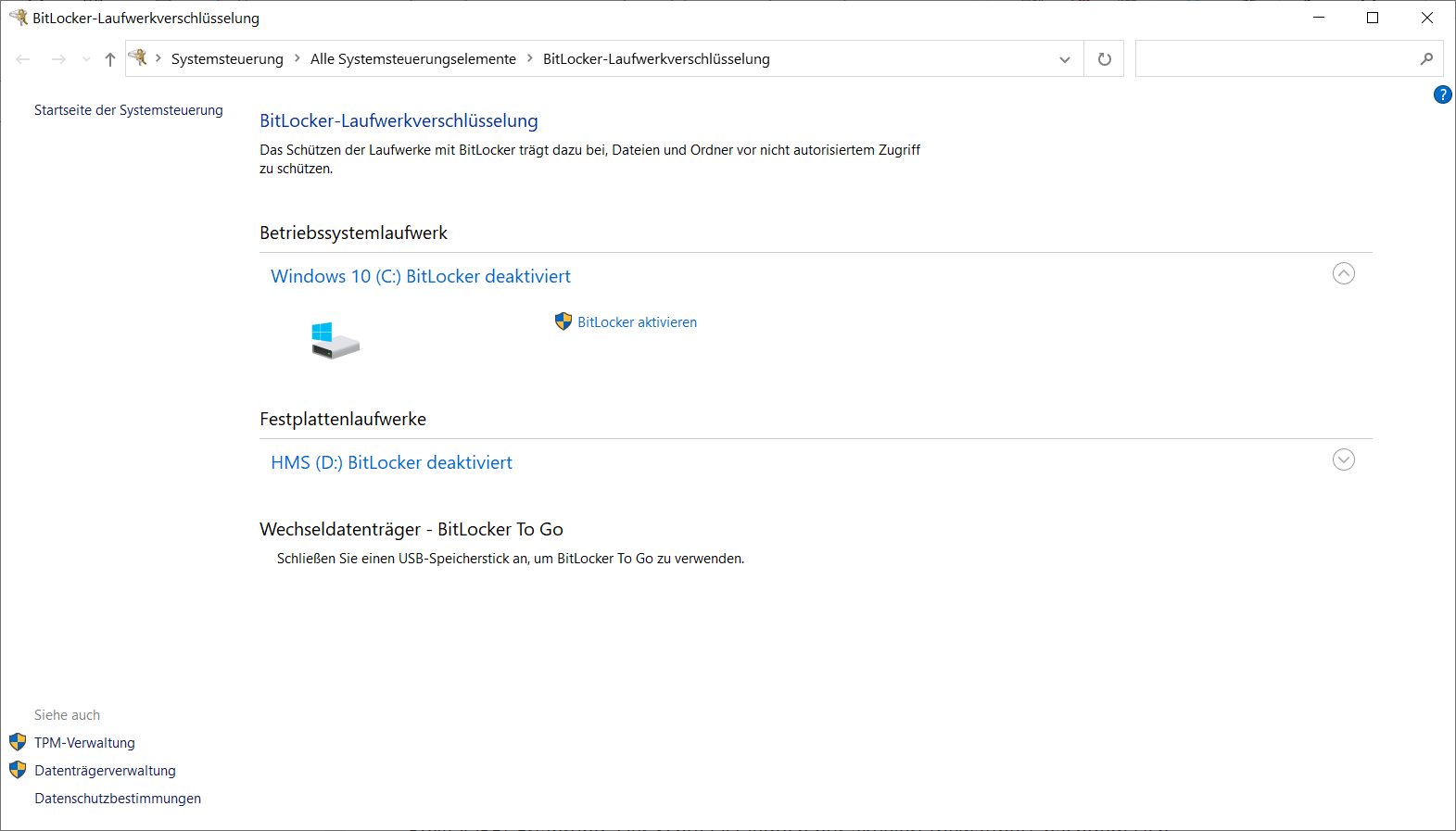The height and width of the screenshot is (831, 1456).
Task: Click the control panel icon in the address bar
Action: coord(138,57)
